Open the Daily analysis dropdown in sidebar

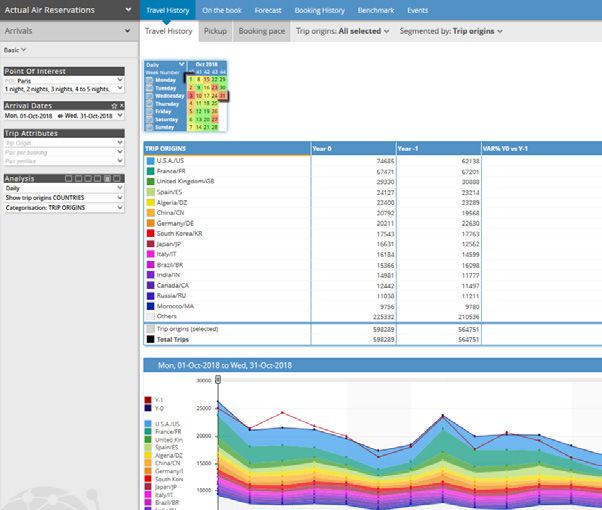pyautogui.click(x=64, y=188)
